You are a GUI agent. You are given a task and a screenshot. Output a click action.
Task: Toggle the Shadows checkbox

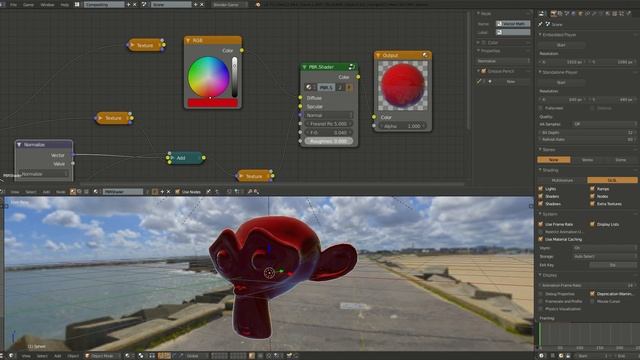tap(541, 204)
